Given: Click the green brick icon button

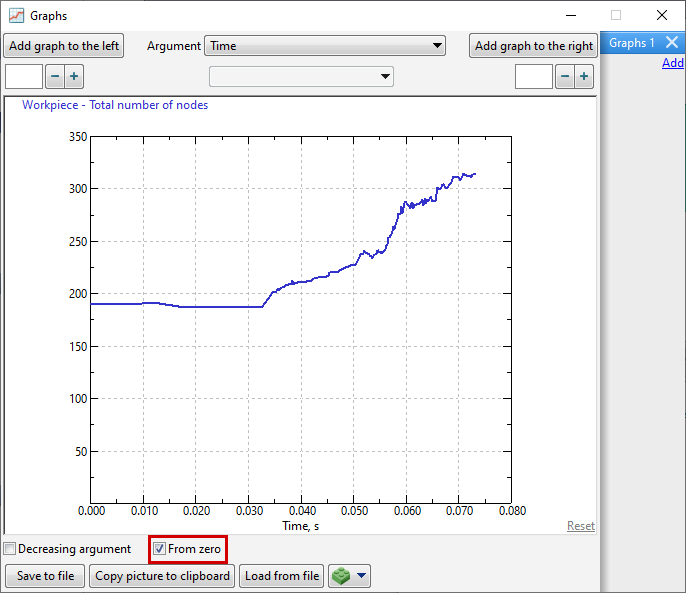Looking at the screenshot, I should coord(341,575).
